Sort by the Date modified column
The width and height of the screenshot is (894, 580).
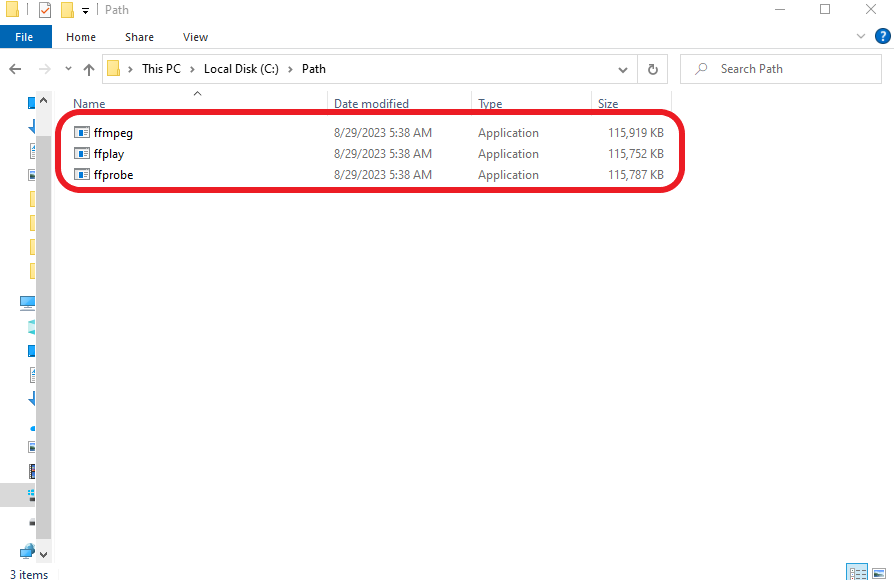pyautogui.click(x=371, y=104)
